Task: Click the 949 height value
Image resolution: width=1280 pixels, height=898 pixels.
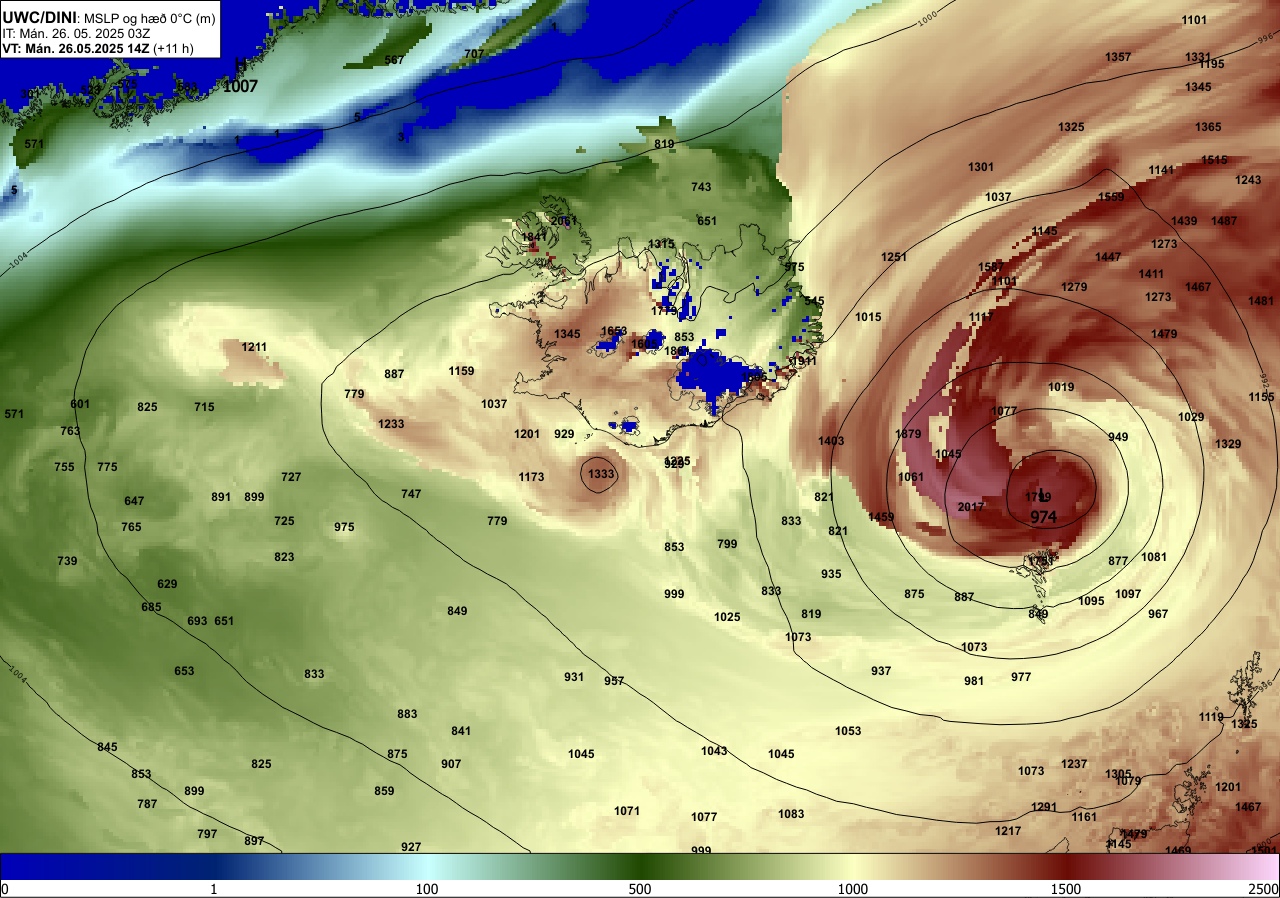Action: click(x=1118, y=437)
